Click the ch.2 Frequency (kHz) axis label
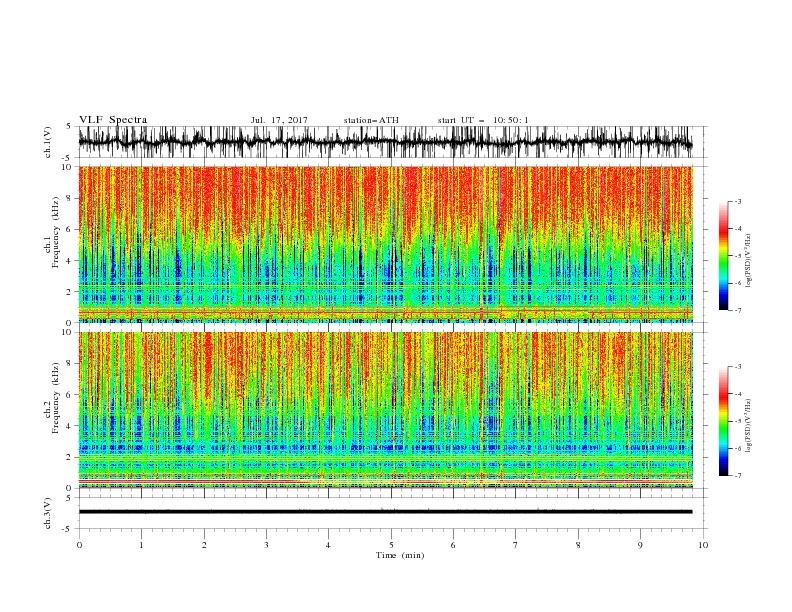 53,398
